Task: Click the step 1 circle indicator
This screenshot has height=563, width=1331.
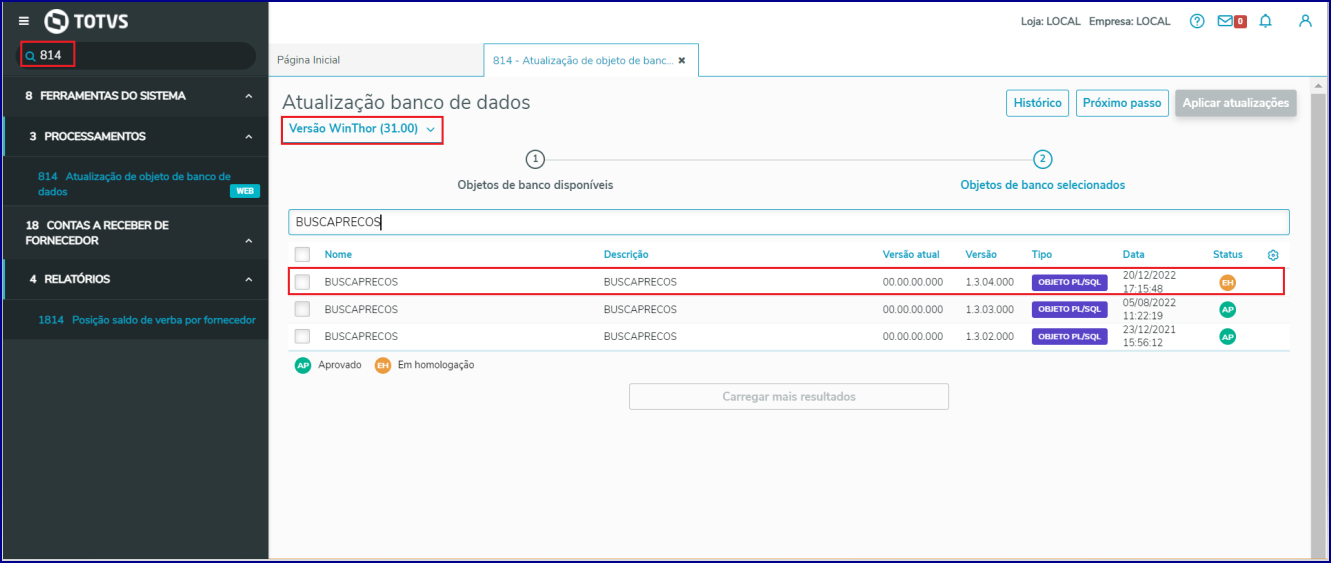Action: click(x=535, y=159)
